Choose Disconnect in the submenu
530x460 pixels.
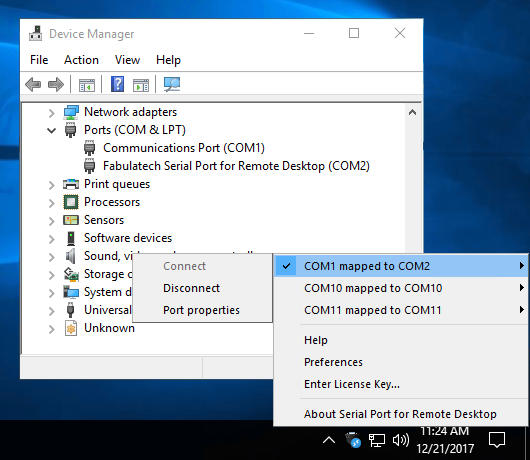(191, 288)
